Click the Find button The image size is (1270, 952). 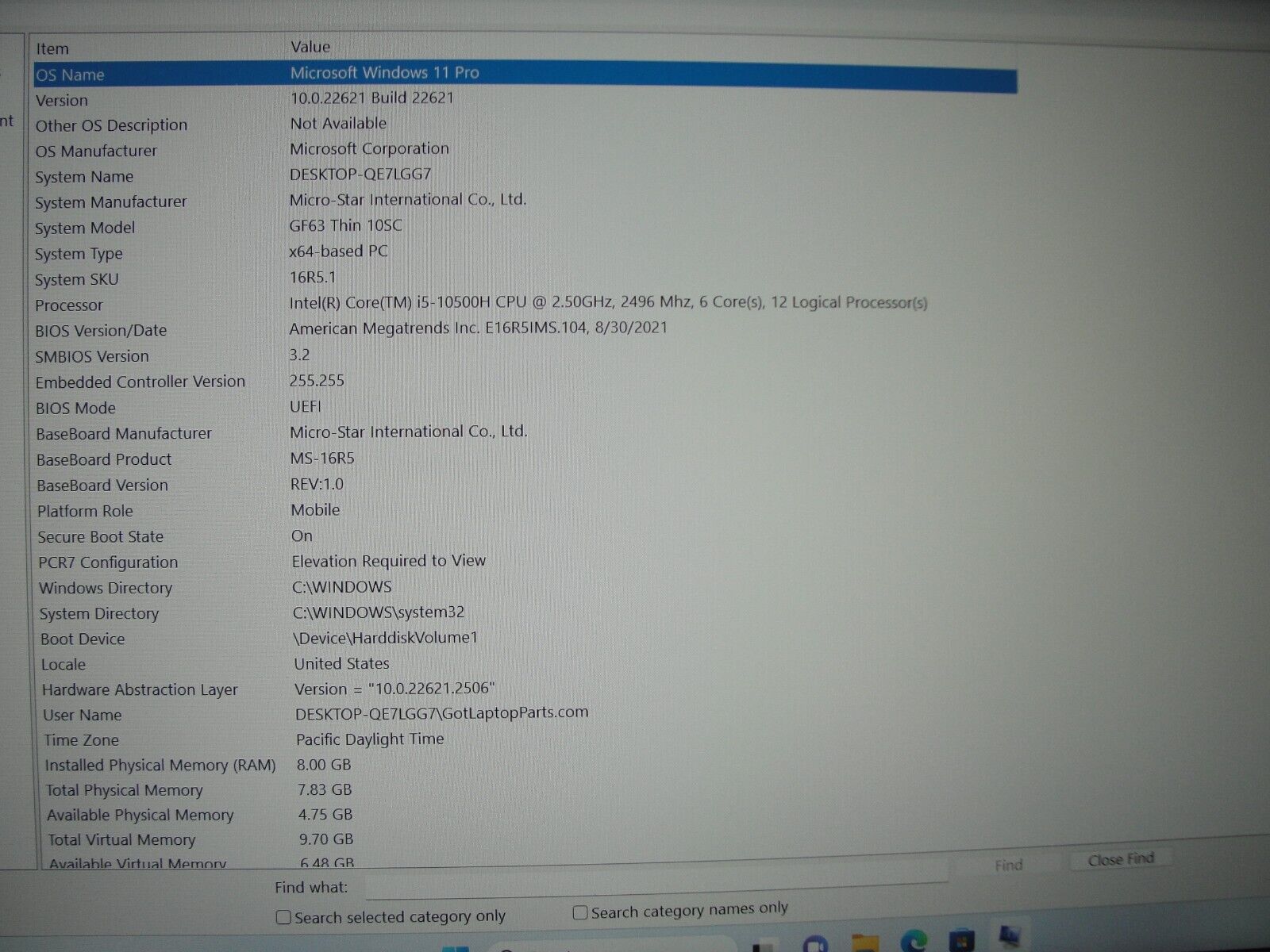coord(1008,865)
